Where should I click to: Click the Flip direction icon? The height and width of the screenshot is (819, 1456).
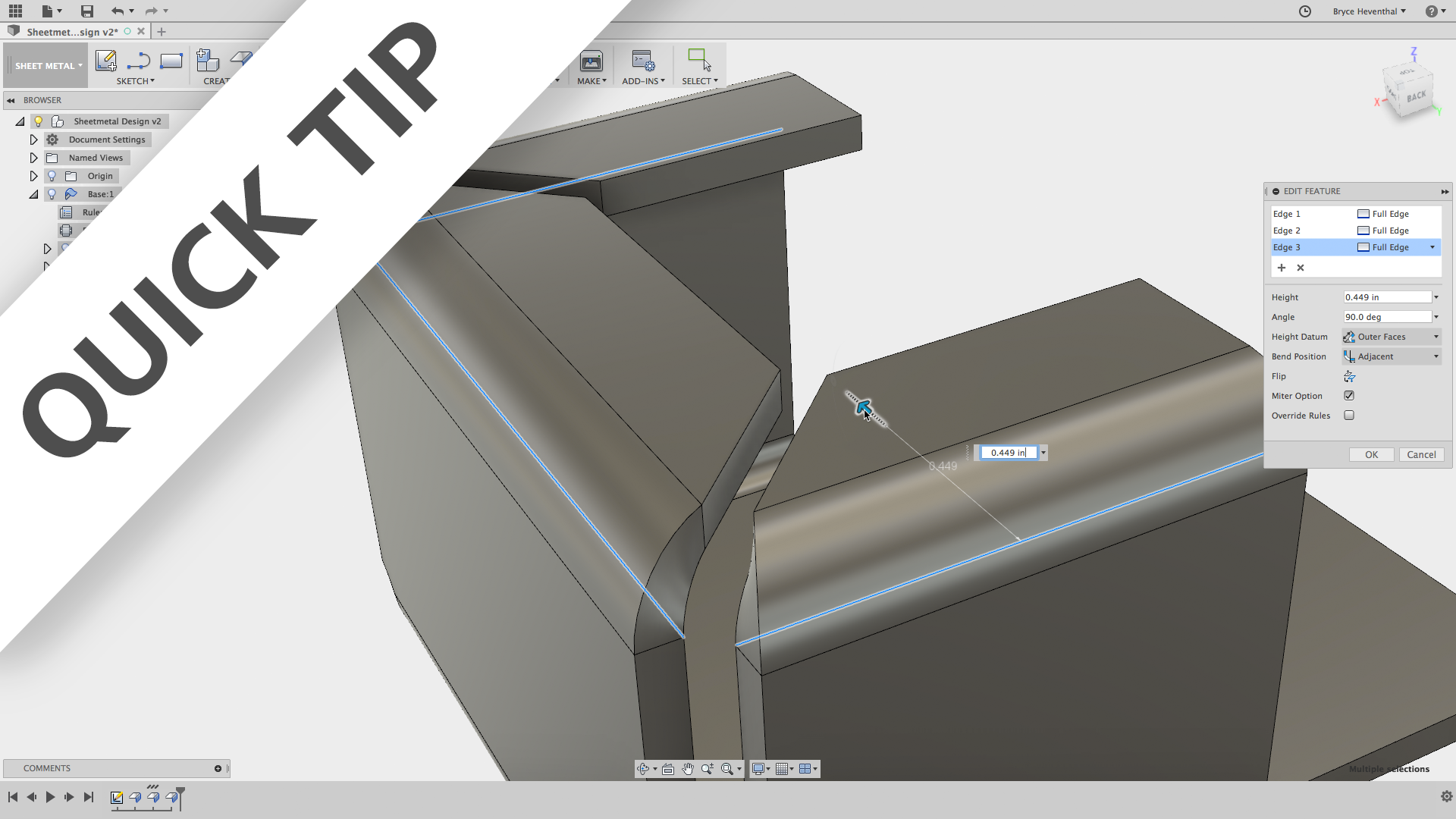[x=1349, y=376]
